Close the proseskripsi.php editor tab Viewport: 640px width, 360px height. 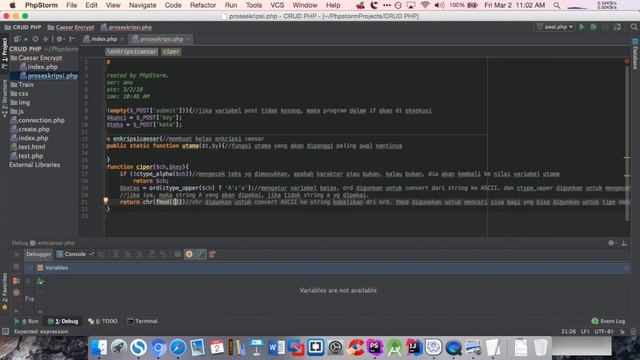(188, 39)
